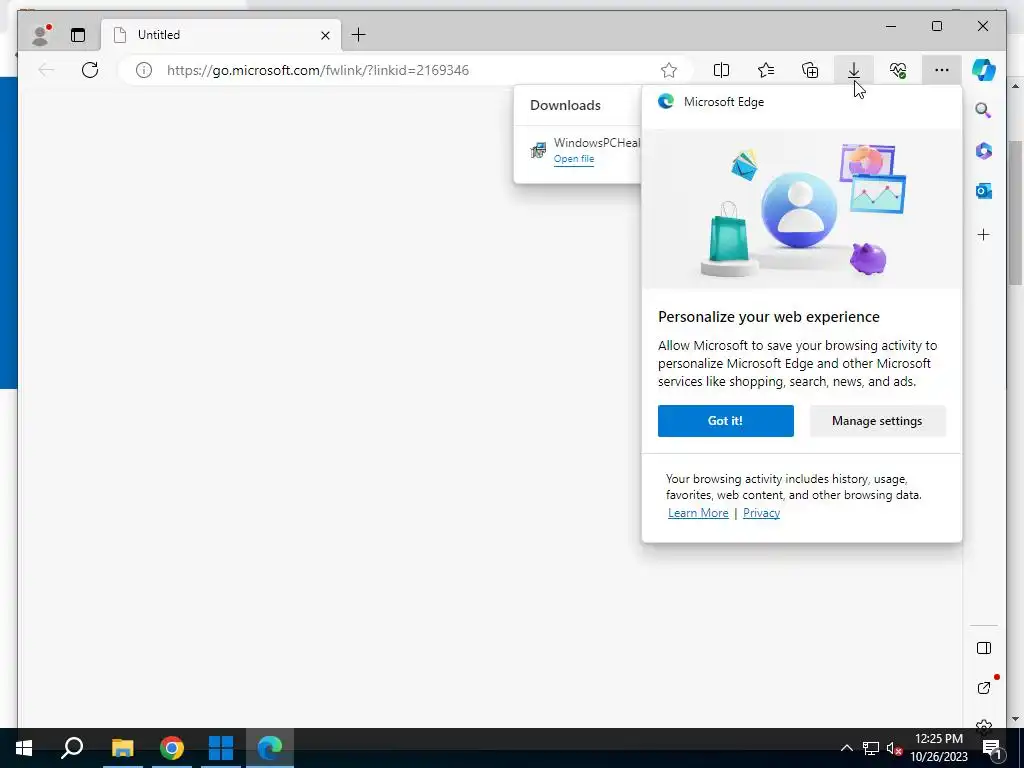Show hidden system tray icons chevron
Image resolution: width=1024 pixels, height=768 pixels.
coord(846,748)
